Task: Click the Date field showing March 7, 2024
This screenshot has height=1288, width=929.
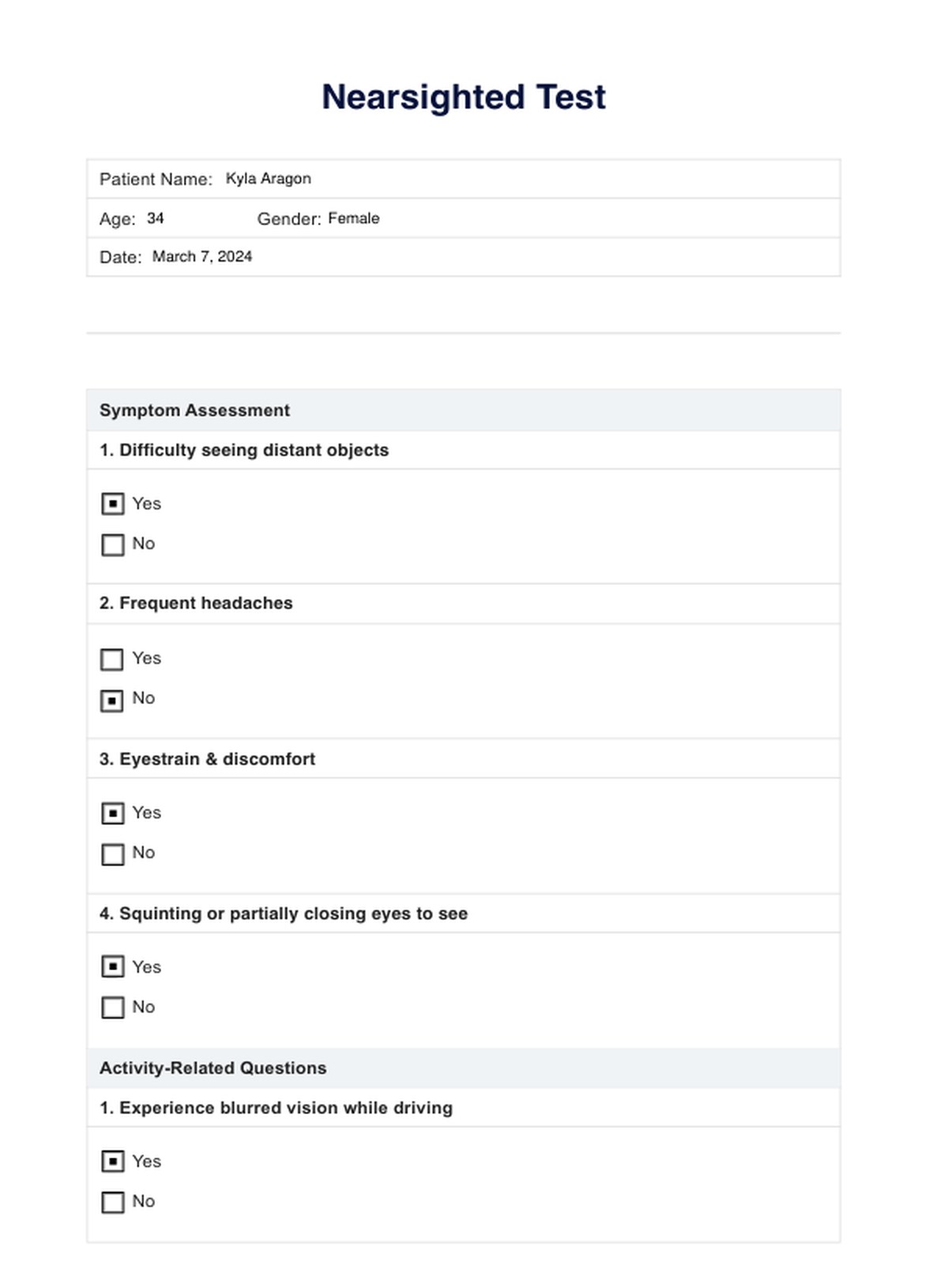Action: click(202, 257)
